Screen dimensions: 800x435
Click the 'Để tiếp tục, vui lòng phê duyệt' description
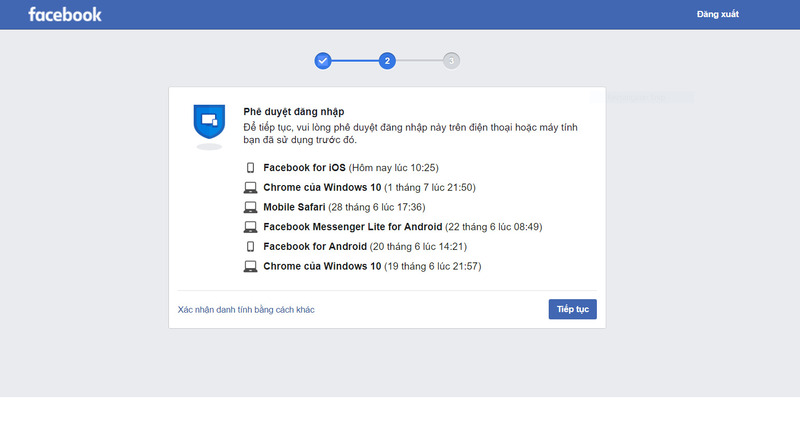click(410, 134)
